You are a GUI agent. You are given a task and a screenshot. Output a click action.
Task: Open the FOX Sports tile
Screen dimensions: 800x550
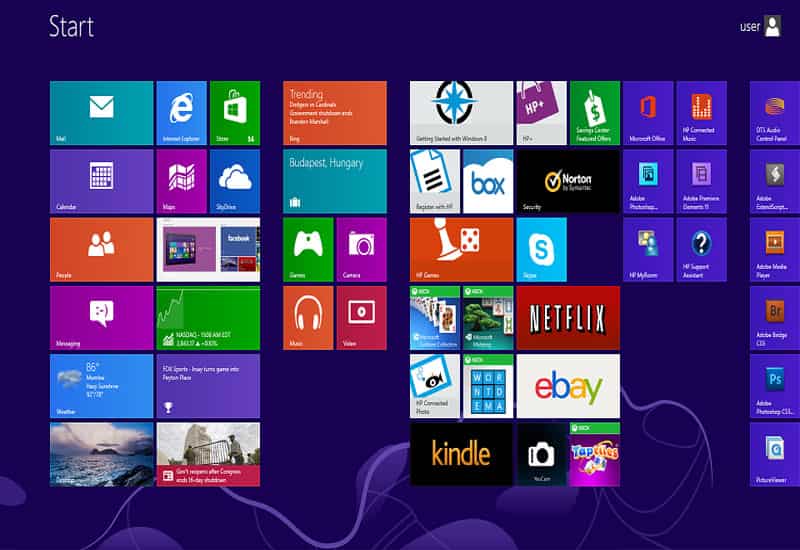(x=208, y=386)
